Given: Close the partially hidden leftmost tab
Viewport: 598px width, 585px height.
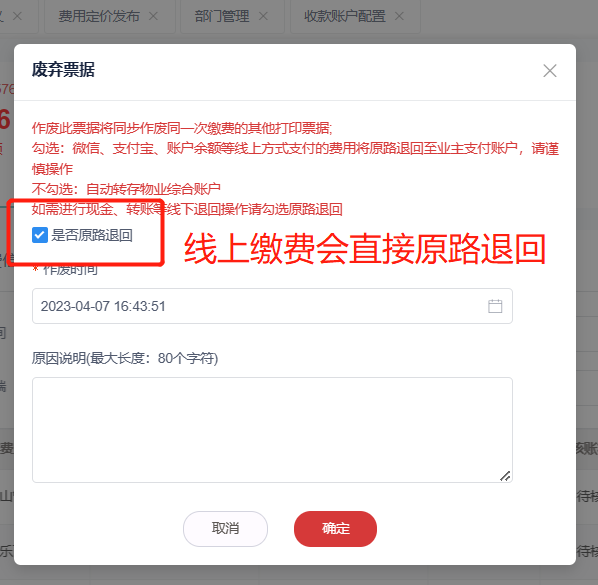Looking at the screenshot, I should click(x=18, y=16).
